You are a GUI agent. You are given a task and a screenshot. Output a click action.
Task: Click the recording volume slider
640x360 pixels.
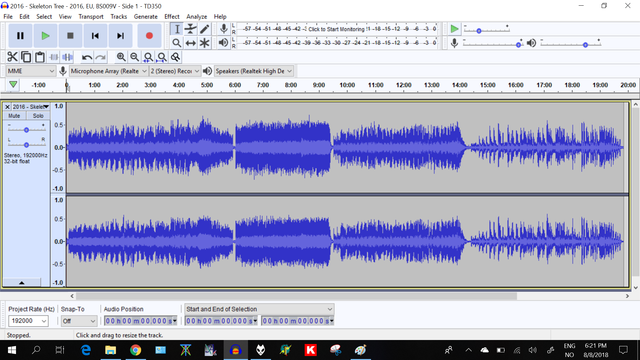point(493,44)
